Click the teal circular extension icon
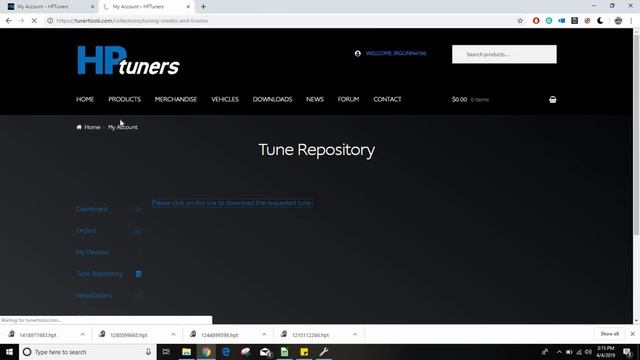640x360 pixels. tap(549, 20)
